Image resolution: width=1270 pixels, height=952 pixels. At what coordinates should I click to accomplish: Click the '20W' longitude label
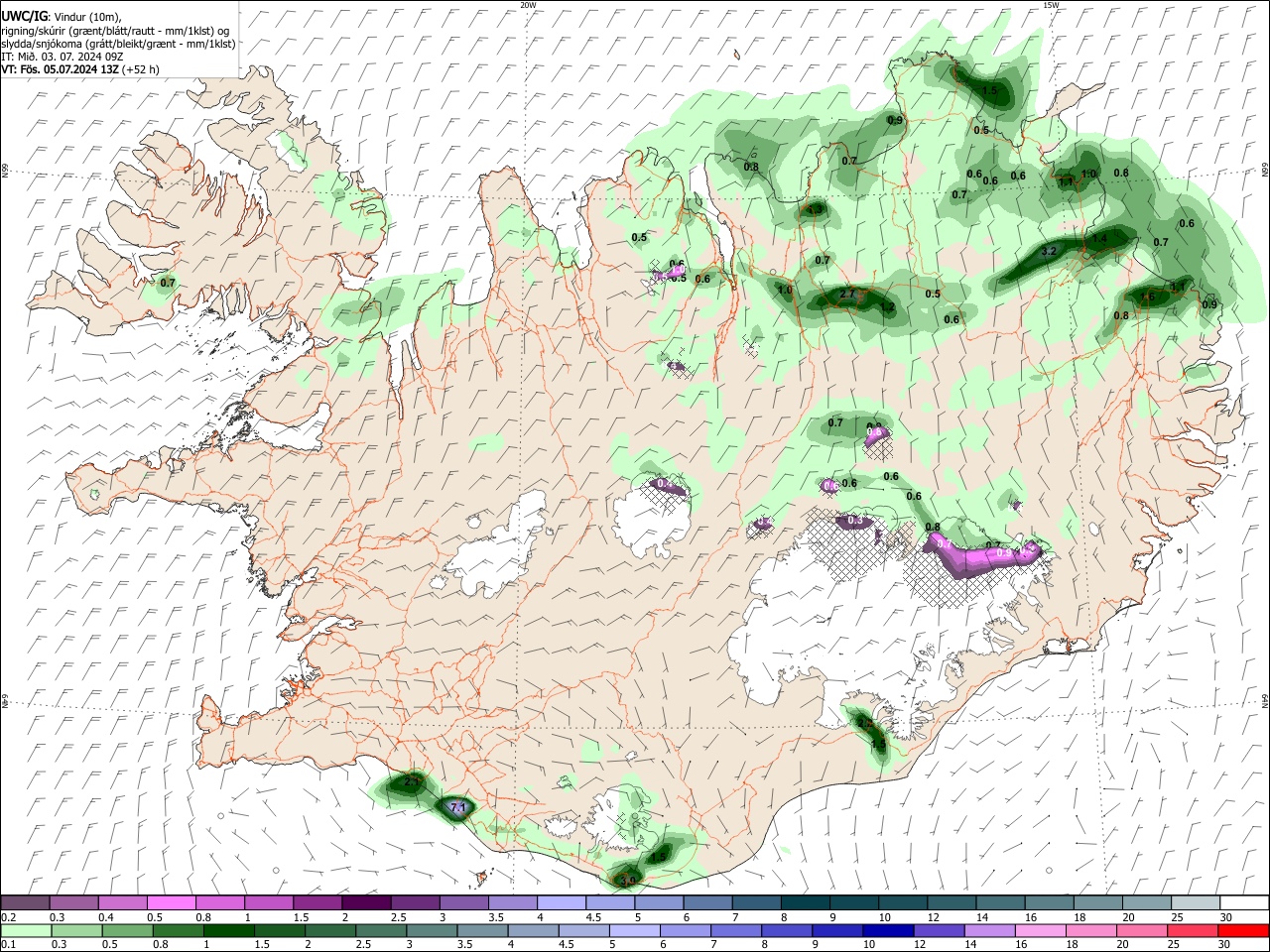coord(528,5)
